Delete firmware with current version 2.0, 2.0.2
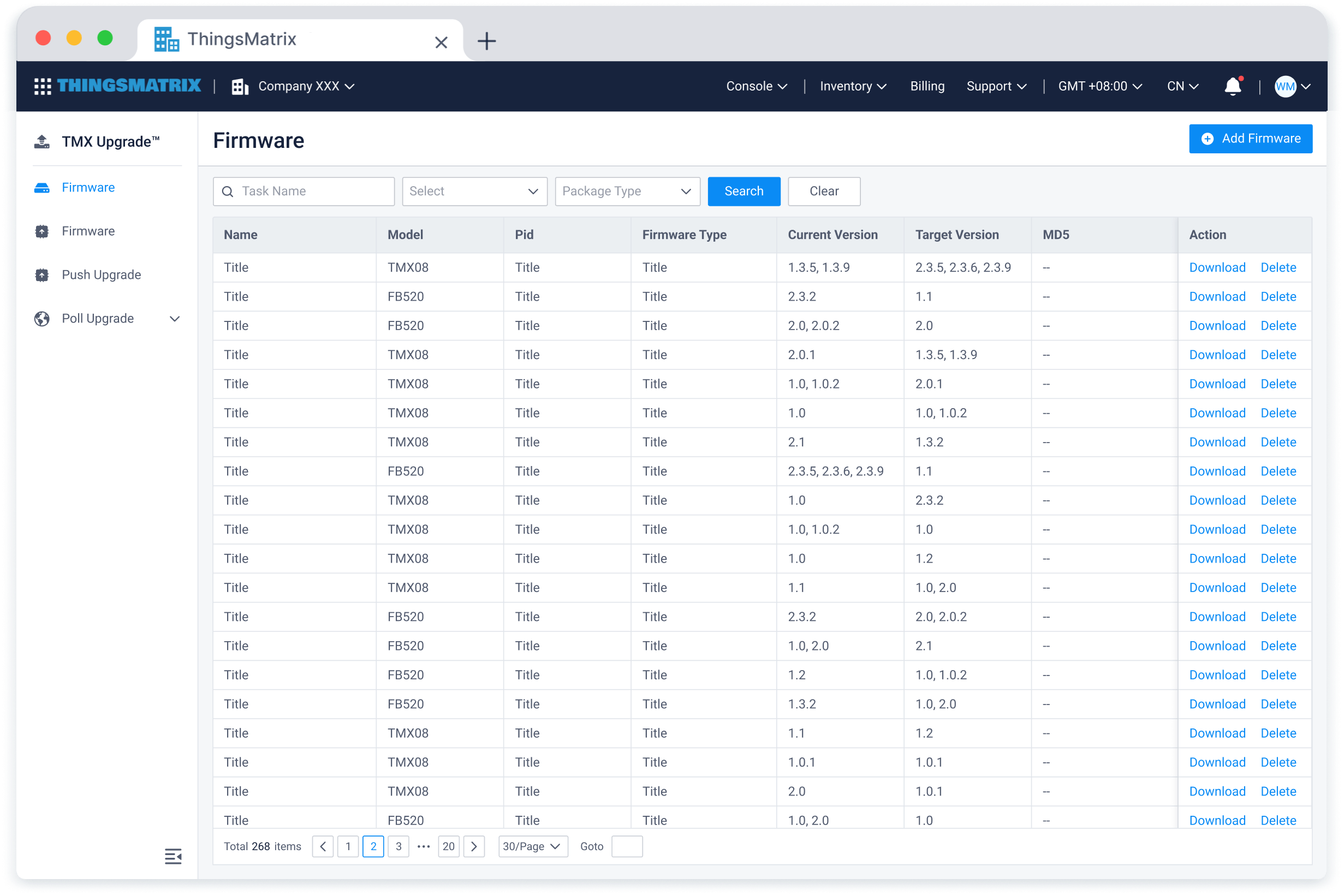The height and width of the screenshot is (896, 1344). (x=1278, y=326)
